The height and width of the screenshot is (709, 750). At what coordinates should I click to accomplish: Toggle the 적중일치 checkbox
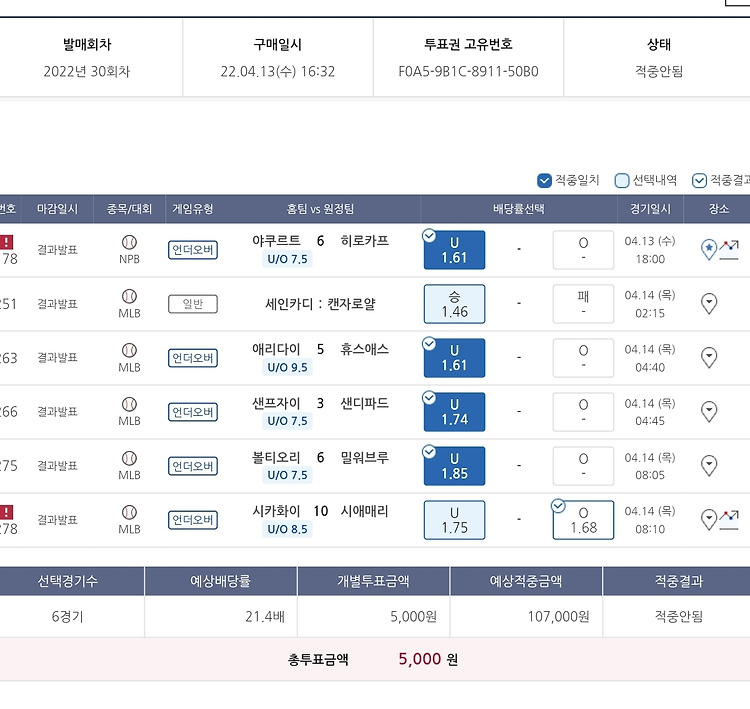[x=544, y=180]
